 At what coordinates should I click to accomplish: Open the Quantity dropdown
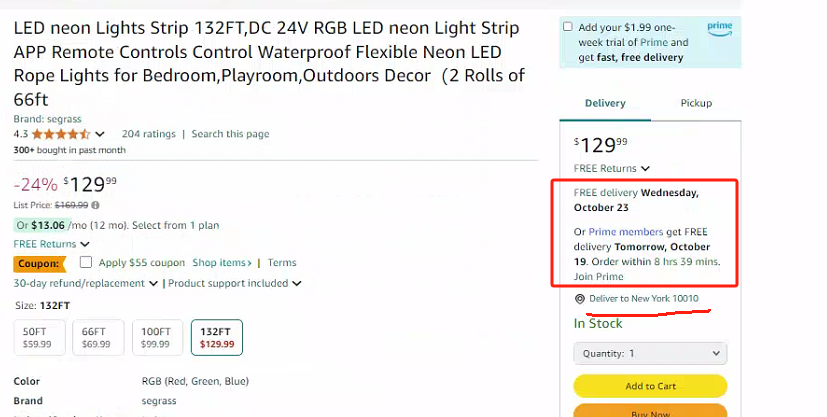click(x=649, y=353)
